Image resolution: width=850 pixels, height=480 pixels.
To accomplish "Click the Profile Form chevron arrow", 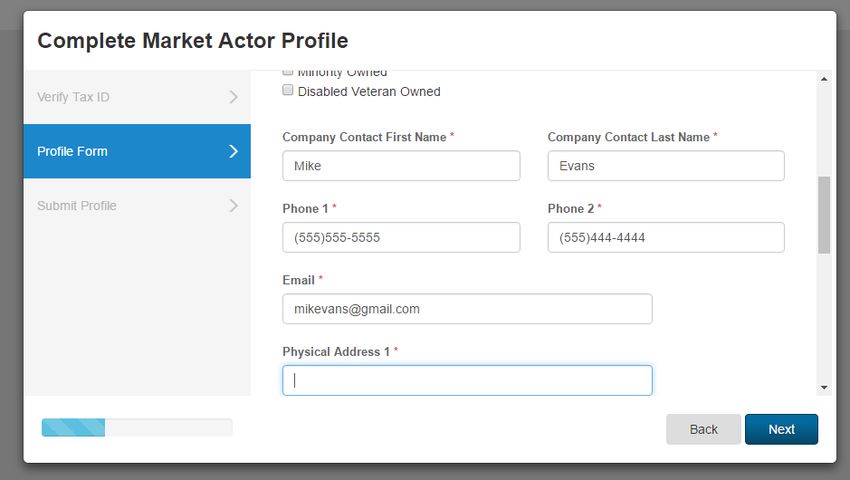I will tap(233, 151).
